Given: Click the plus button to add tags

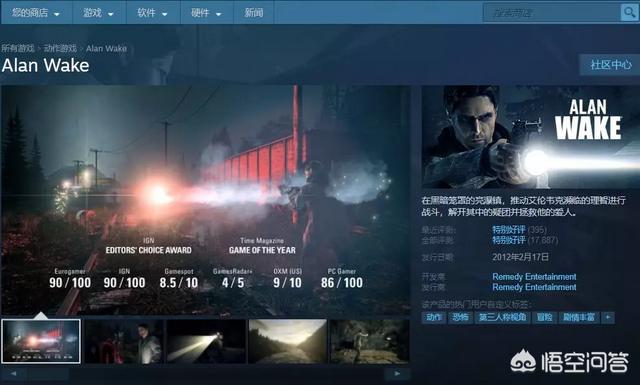Looking at the screenshot, I should click(608, 317).
